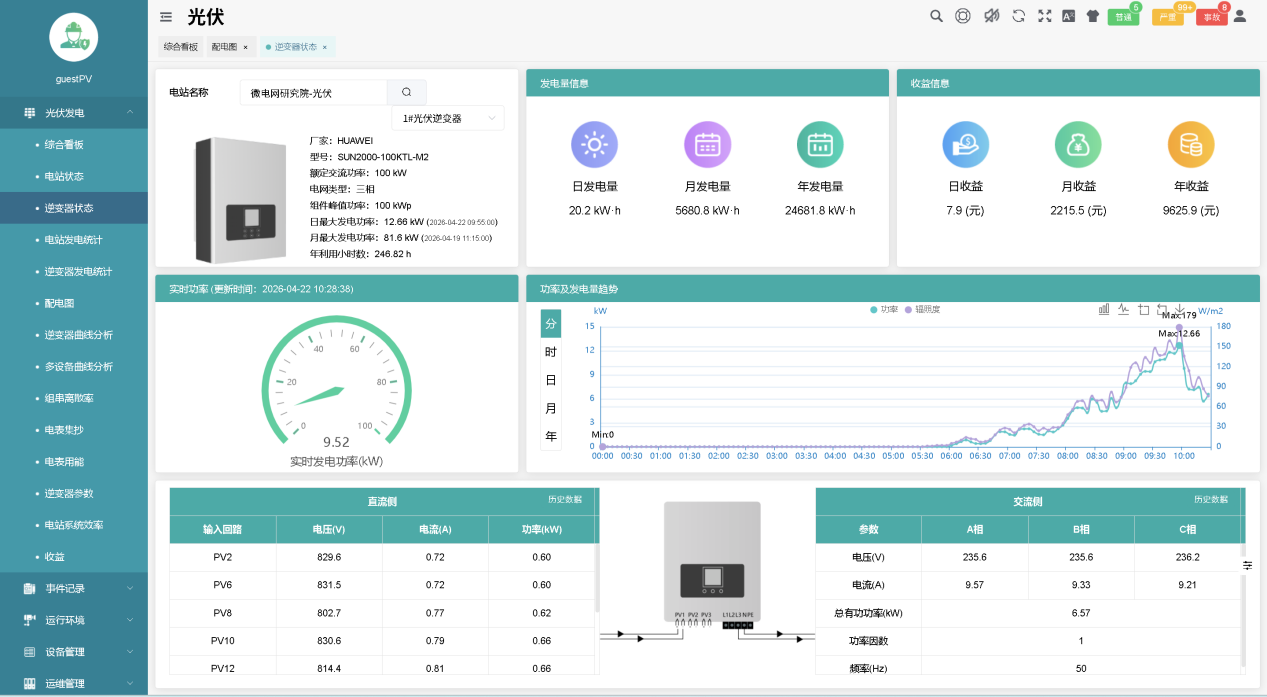This screenshot has height=697, width=1267.
Task: Click the refresh page icon
Action: click(1018, 16)
